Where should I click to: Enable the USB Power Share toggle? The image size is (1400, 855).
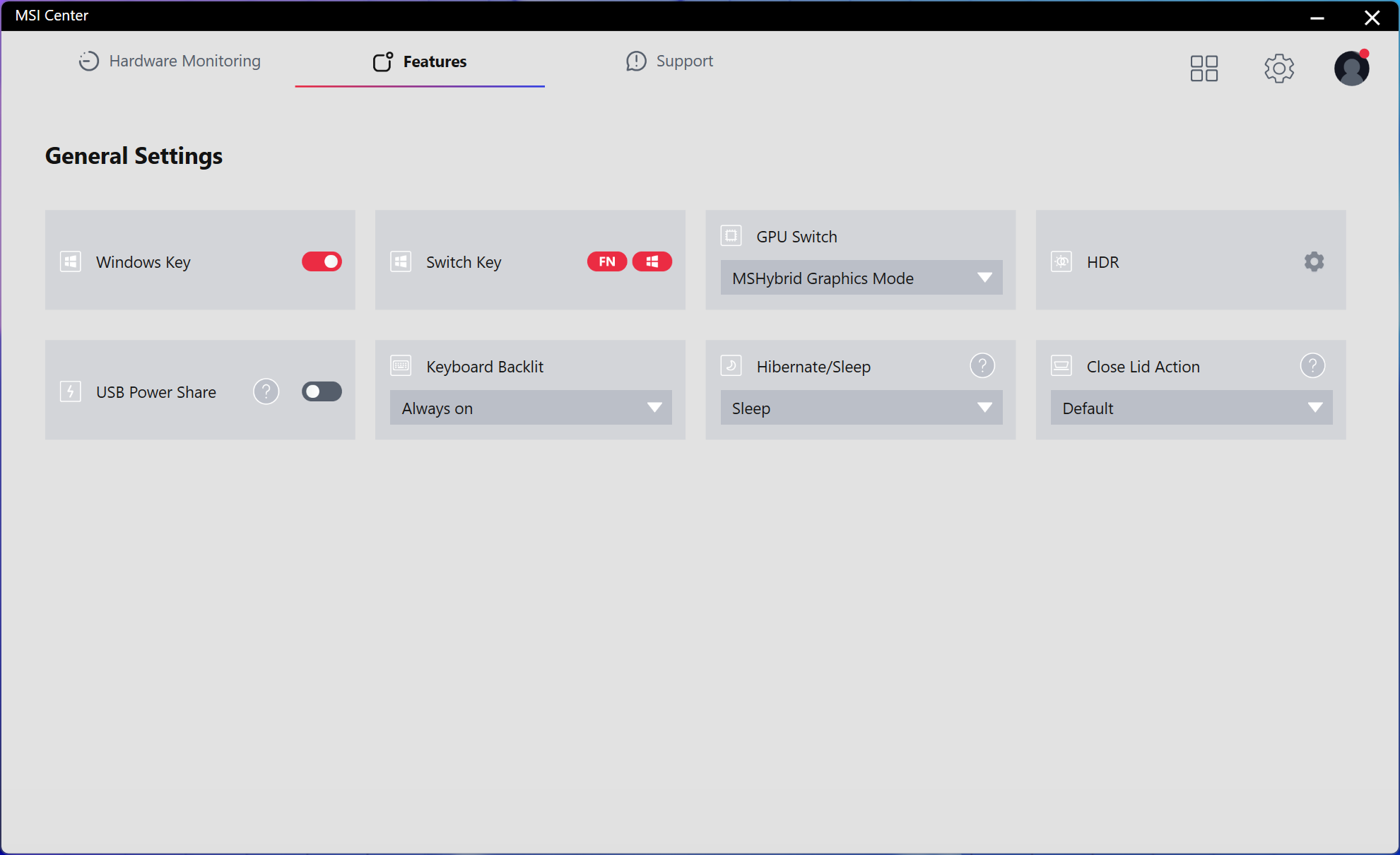[322, 391]
